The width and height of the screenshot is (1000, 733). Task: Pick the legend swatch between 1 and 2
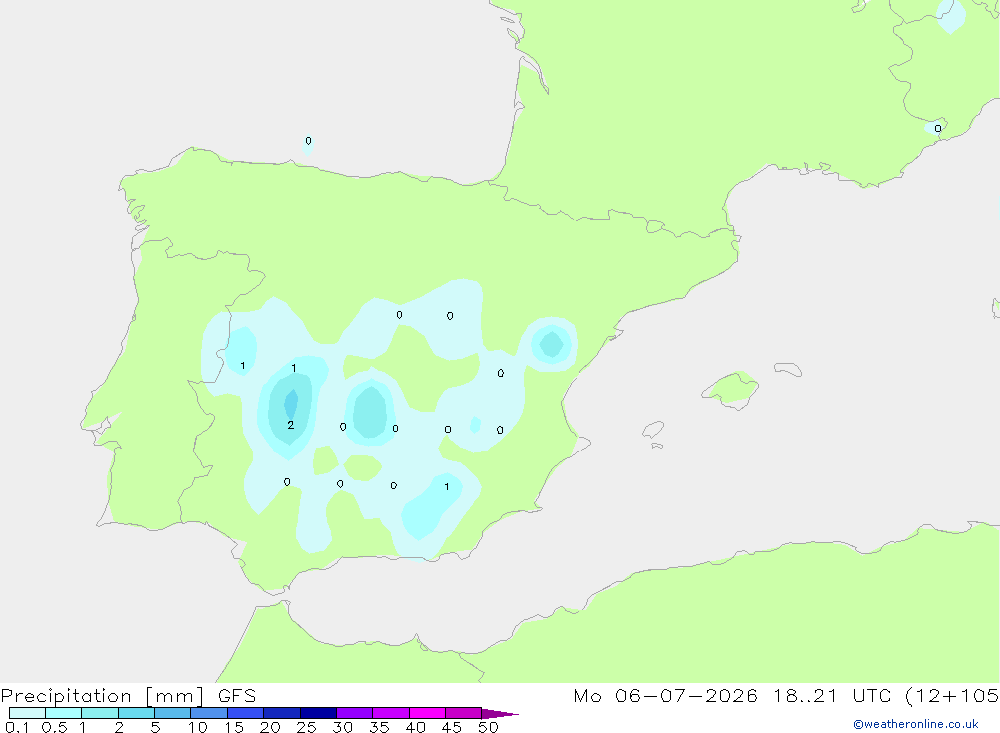(x=99, y=713)
